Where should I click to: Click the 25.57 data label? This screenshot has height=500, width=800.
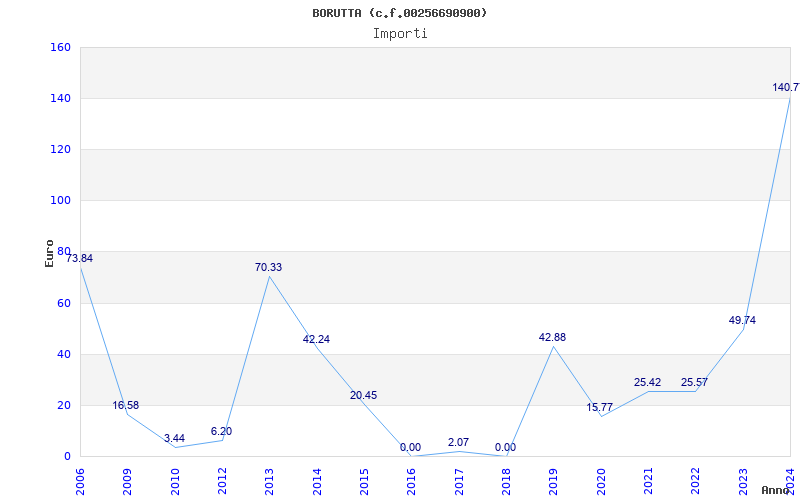pos(694,382)
